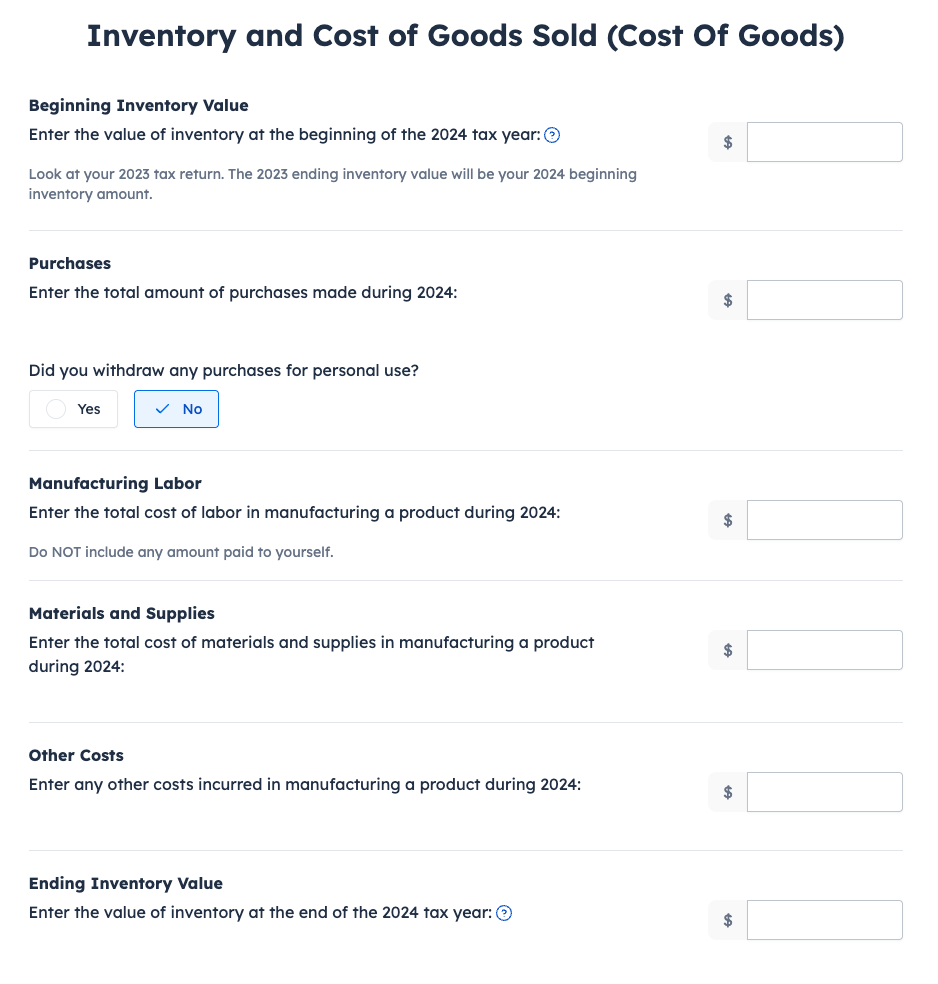Focus the total purchases amount input
This screenshot has width=938, height=984.
click(824, 301)
